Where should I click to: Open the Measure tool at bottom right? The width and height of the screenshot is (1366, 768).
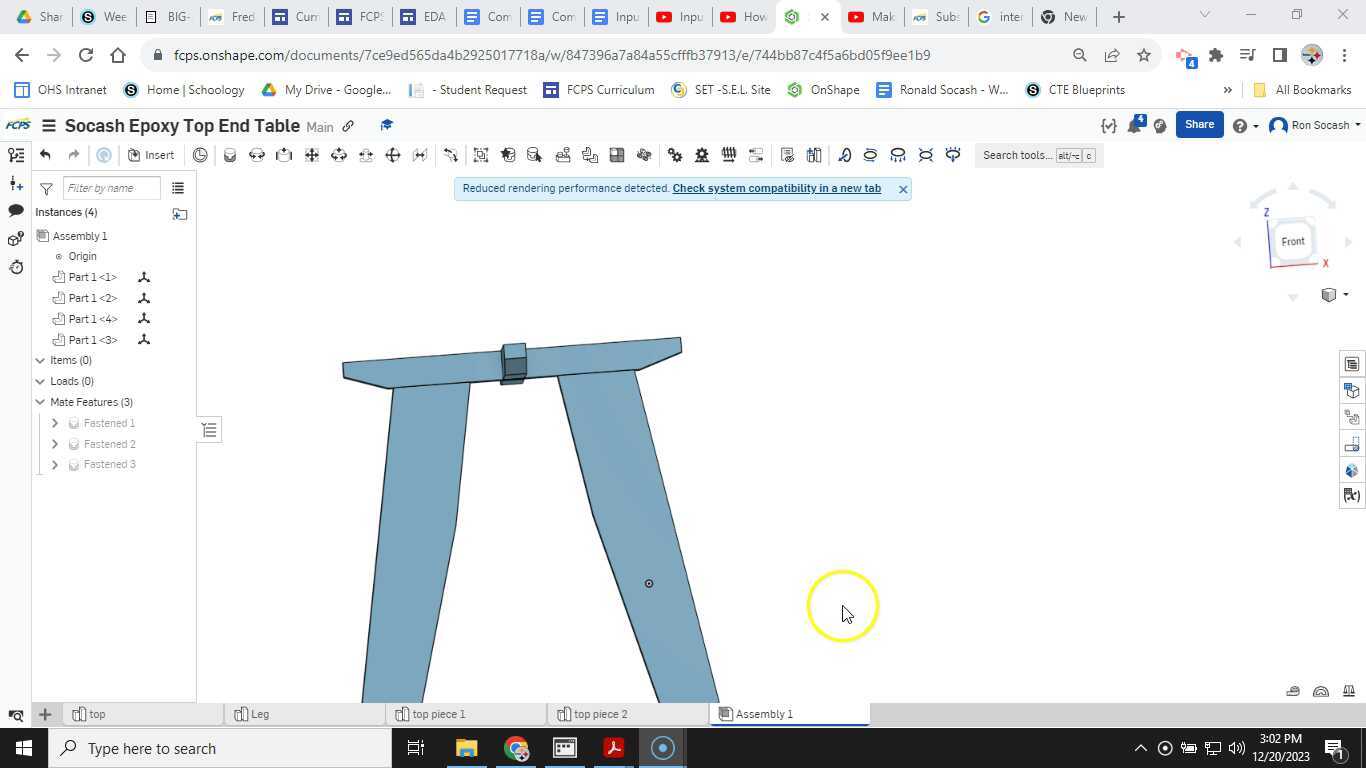[x=1321, y=691]
